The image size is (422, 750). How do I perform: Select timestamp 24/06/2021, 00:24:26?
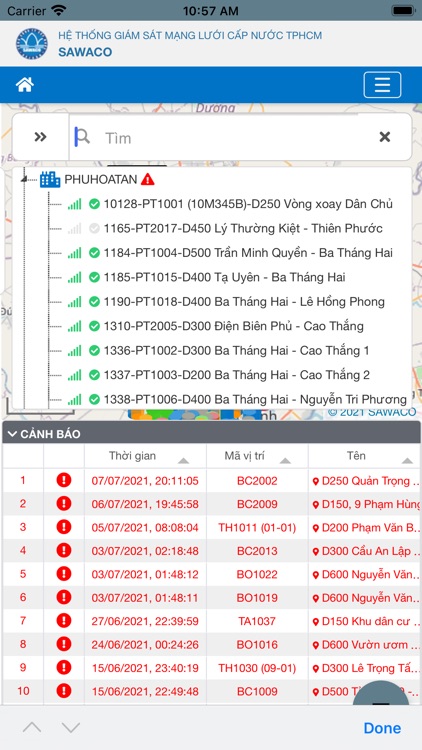coord(145,645)
